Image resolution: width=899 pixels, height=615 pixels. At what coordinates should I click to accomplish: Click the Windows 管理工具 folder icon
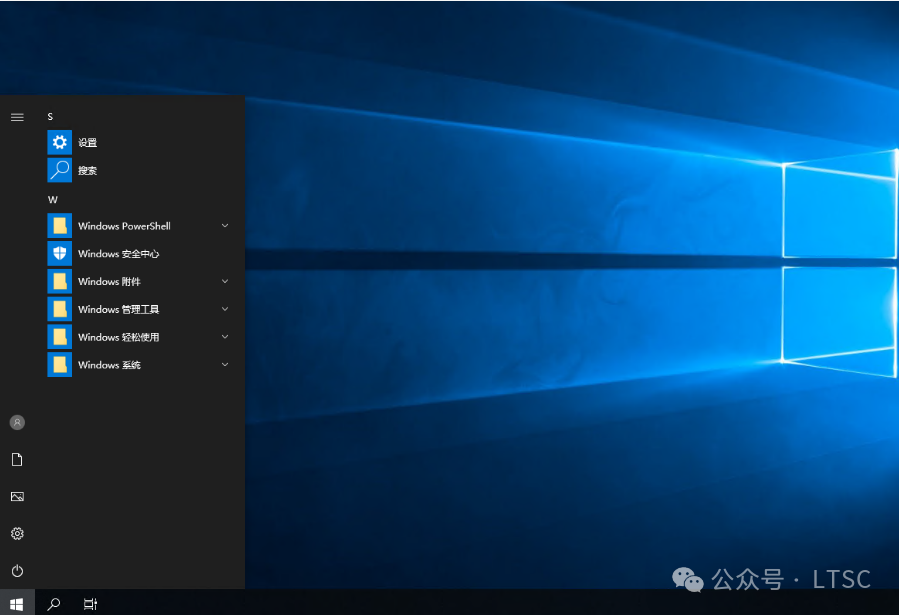(x=60, y=309)
